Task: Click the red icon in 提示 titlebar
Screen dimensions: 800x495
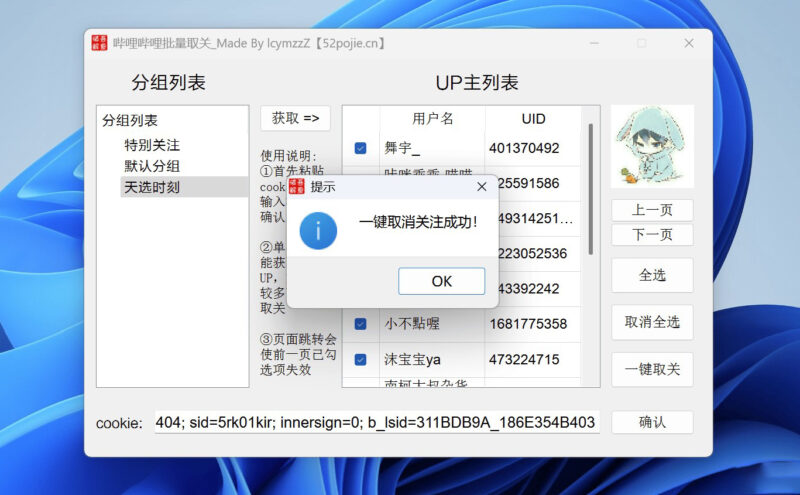Action: pos(296,186)
